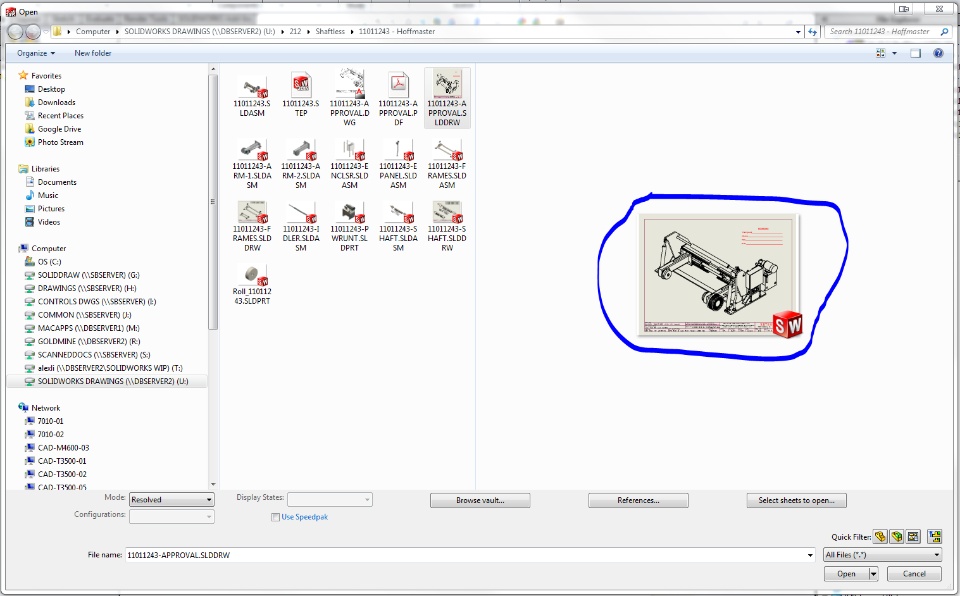Open the All Files type filter dropdown
The width and height of the screenshot is (960, 596).
[882, 554]
